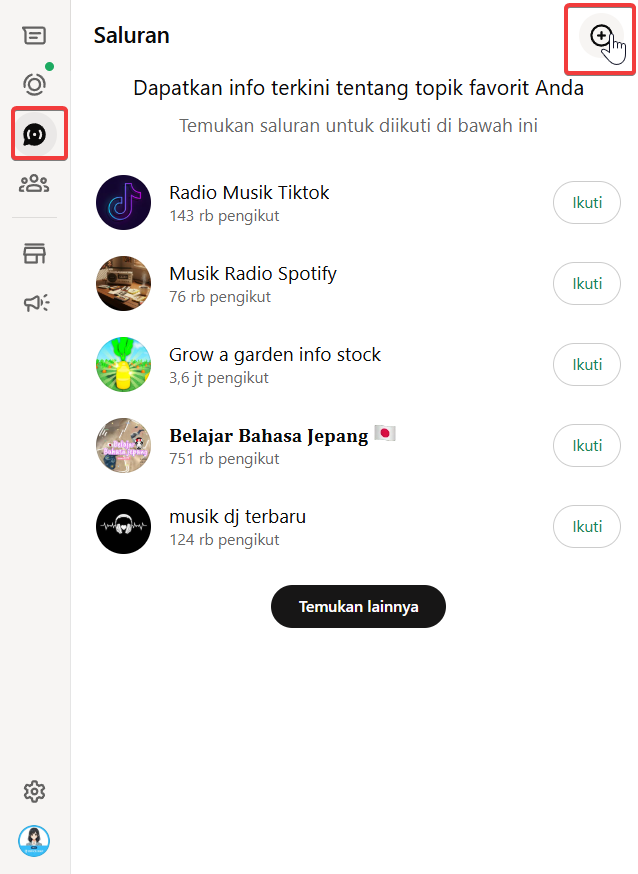
Task: Open the Communities icon in sidebar
Action: point(34,183)
